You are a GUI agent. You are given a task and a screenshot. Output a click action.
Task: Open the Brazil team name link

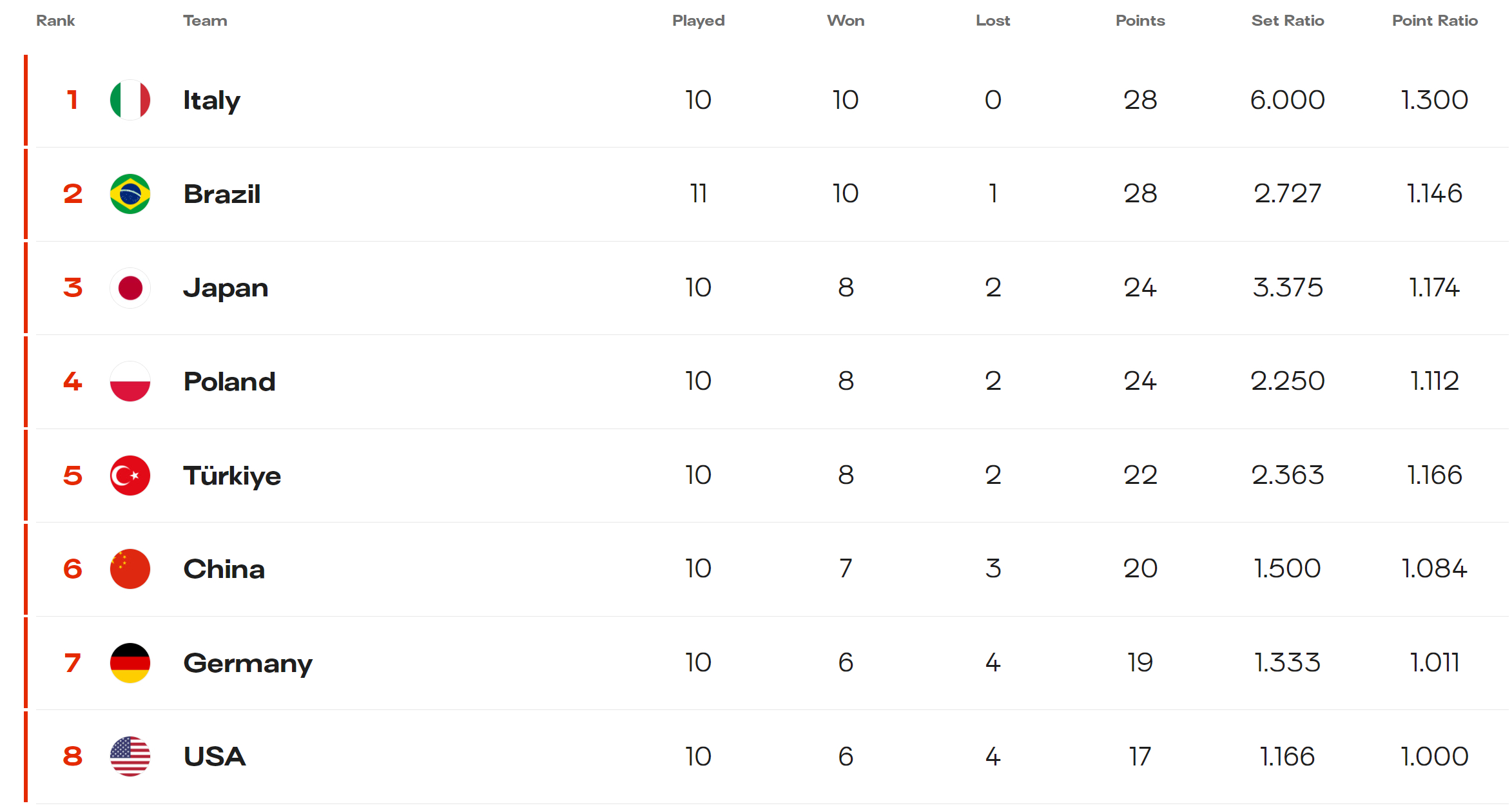(222, 194)
